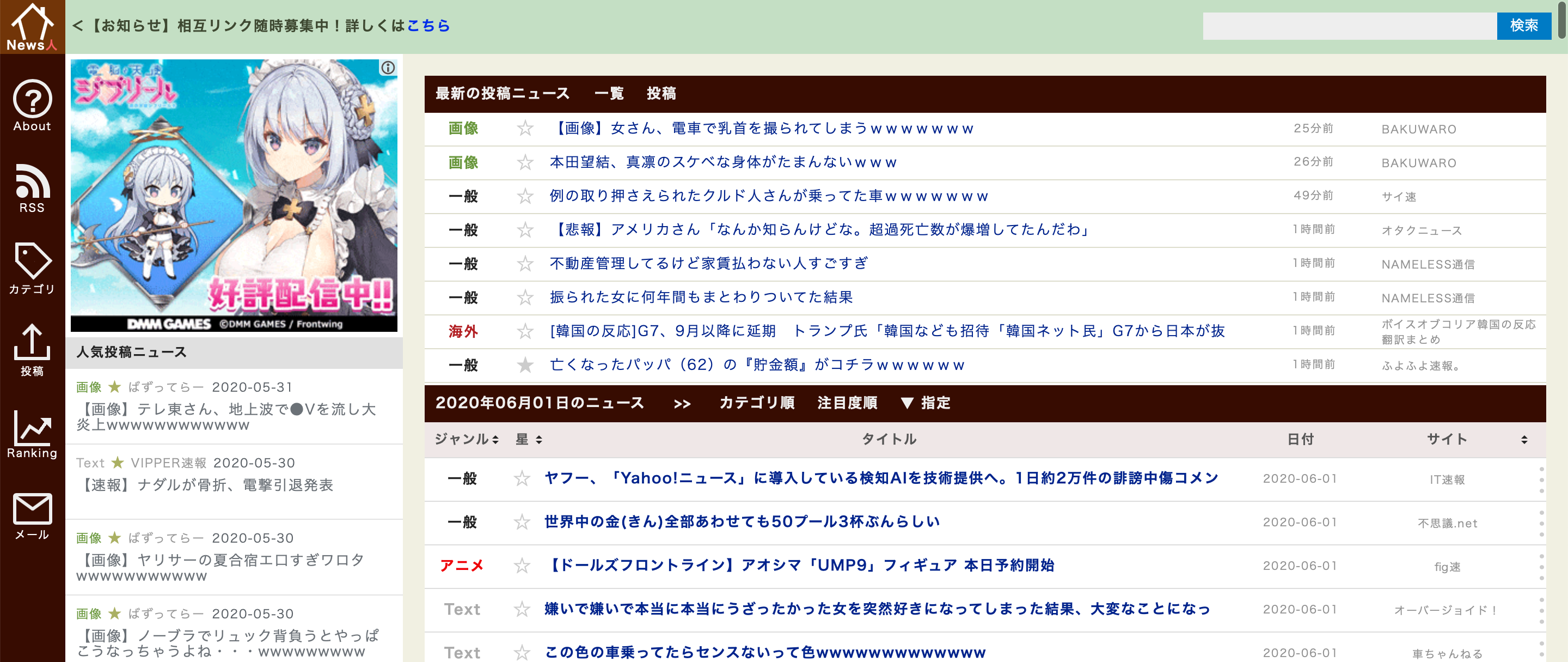
Task: Click the サイ速 site name
Action: [x=1398, y=197]
